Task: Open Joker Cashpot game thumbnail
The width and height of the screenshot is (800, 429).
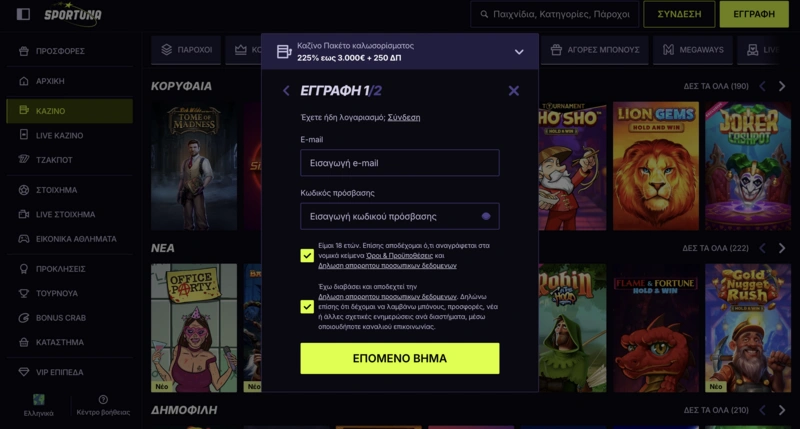Action: [x=748, y=166]
